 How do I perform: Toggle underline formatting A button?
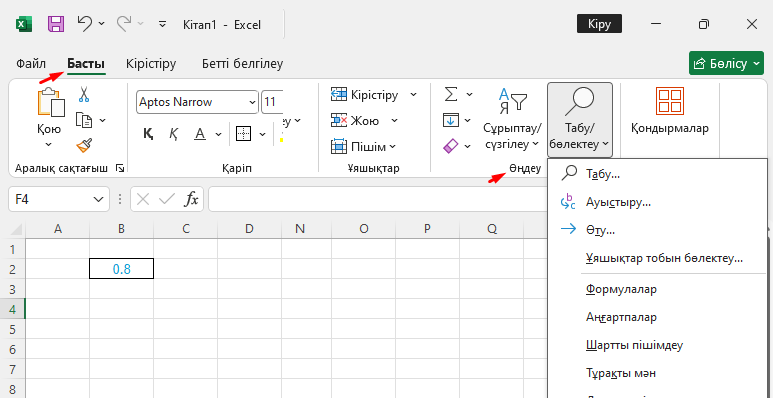(x=200, y=134)
